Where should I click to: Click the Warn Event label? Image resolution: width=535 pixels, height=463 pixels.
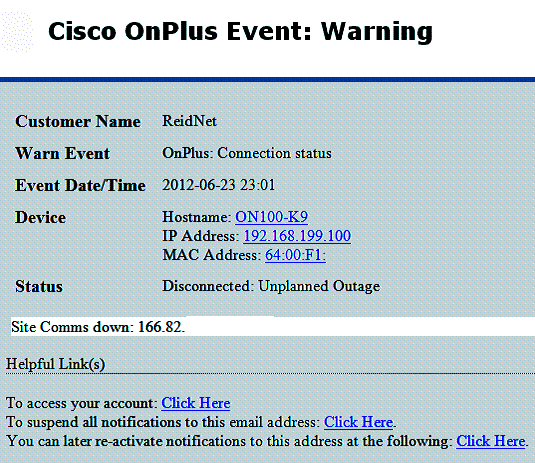pyautogui.click(x=62, y=154)
